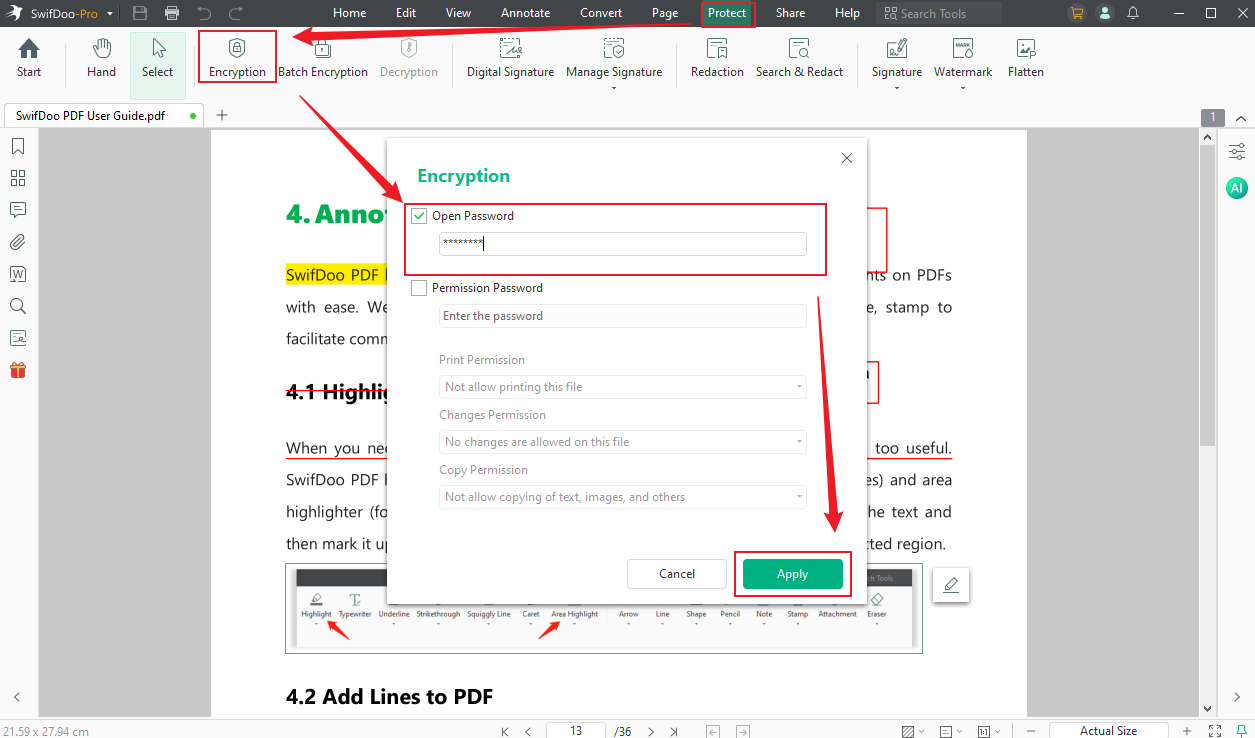Expand the Manage Signature dropdown
This screenshot has height=738, width=1255.
click(x=614, y=88)
